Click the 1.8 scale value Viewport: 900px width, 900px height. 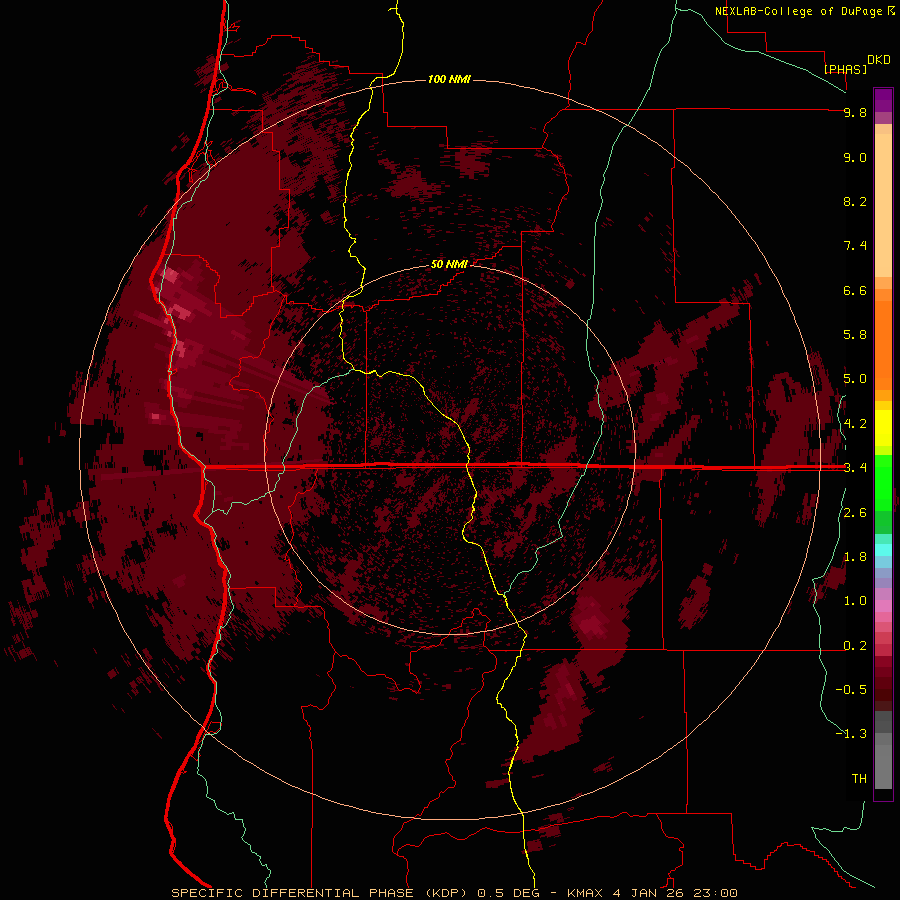coord(855,557)
